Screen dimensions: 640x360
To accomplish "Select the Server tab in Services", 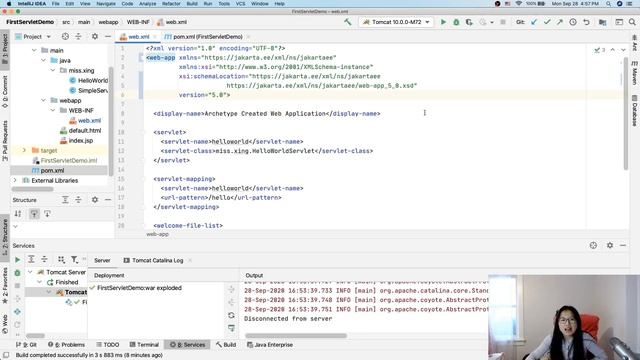I will [x=102, y=260].
